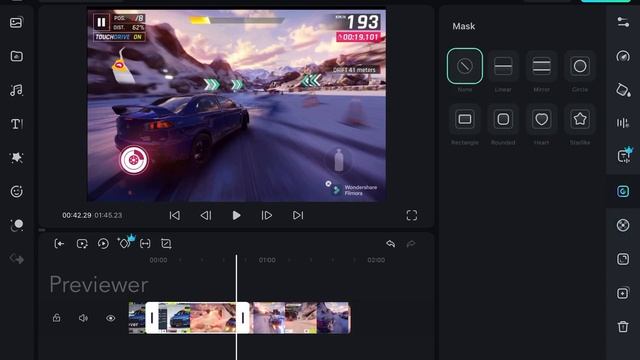Screen dimensions: 640x360
Task: Toggle the track lock icon
Action: pyautogui.click(x=57, y=318)
